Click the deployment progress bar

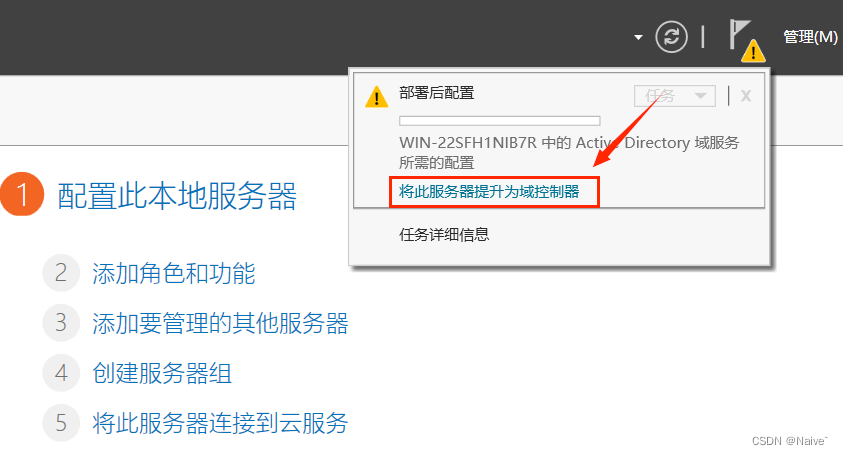pyautogui.click(x=499, y=120)
